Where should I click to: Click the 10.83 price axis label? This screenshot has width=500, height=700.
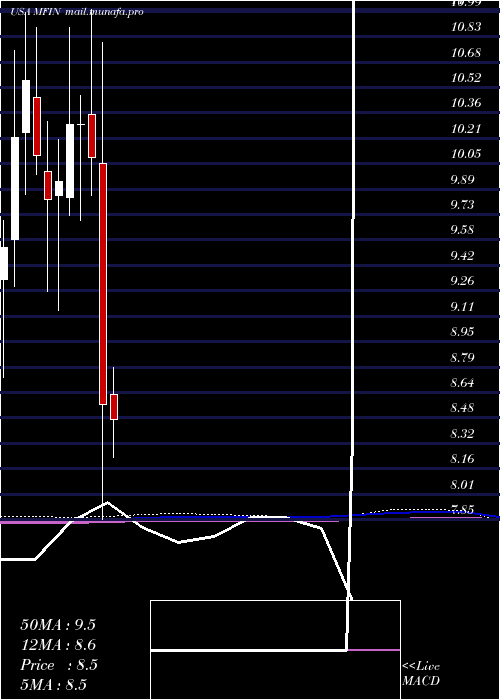(466, 27)
